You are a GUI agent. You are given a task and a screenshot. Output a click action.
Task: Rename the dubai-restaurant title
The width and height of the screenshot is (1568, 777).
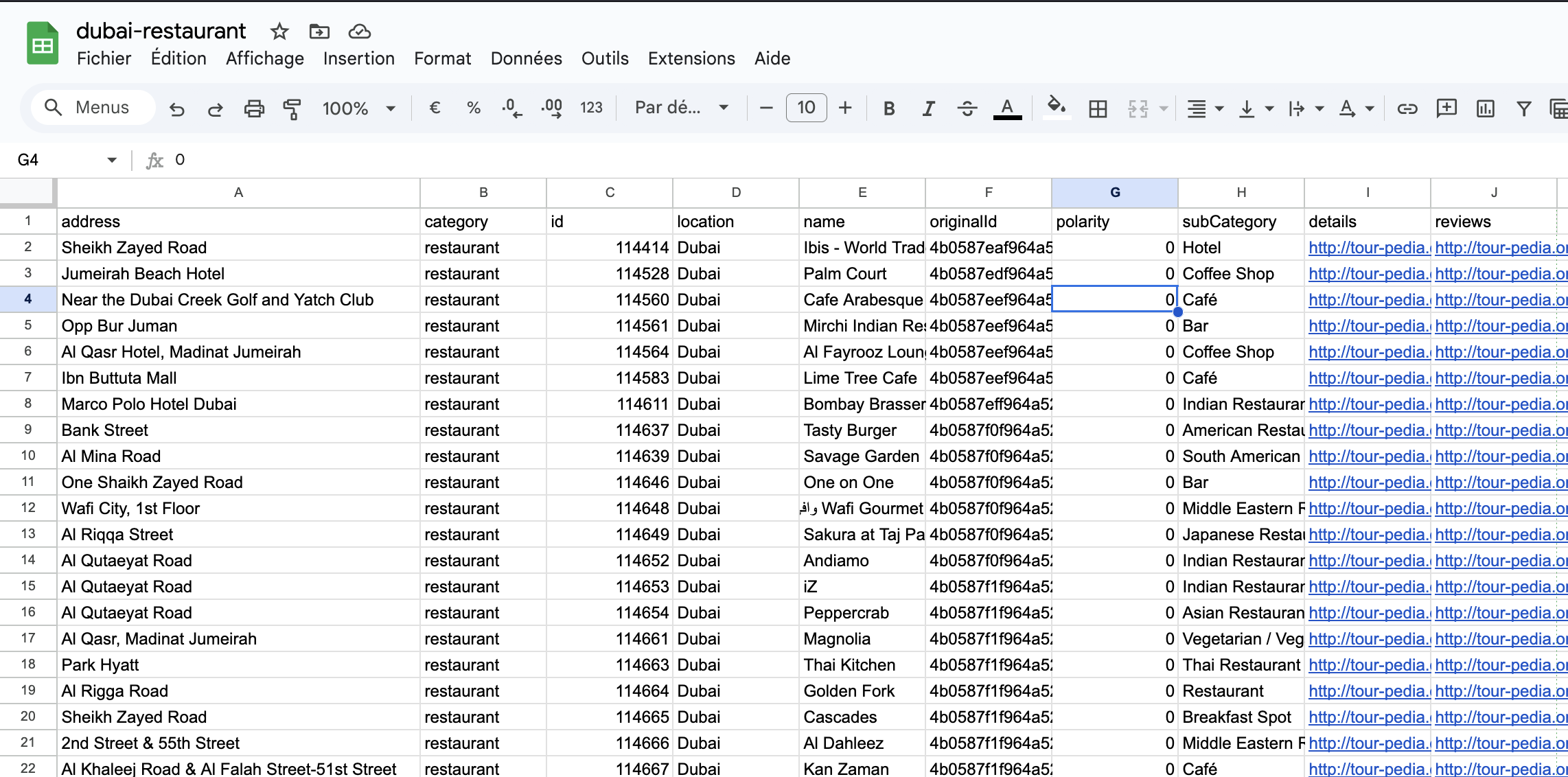161,31
